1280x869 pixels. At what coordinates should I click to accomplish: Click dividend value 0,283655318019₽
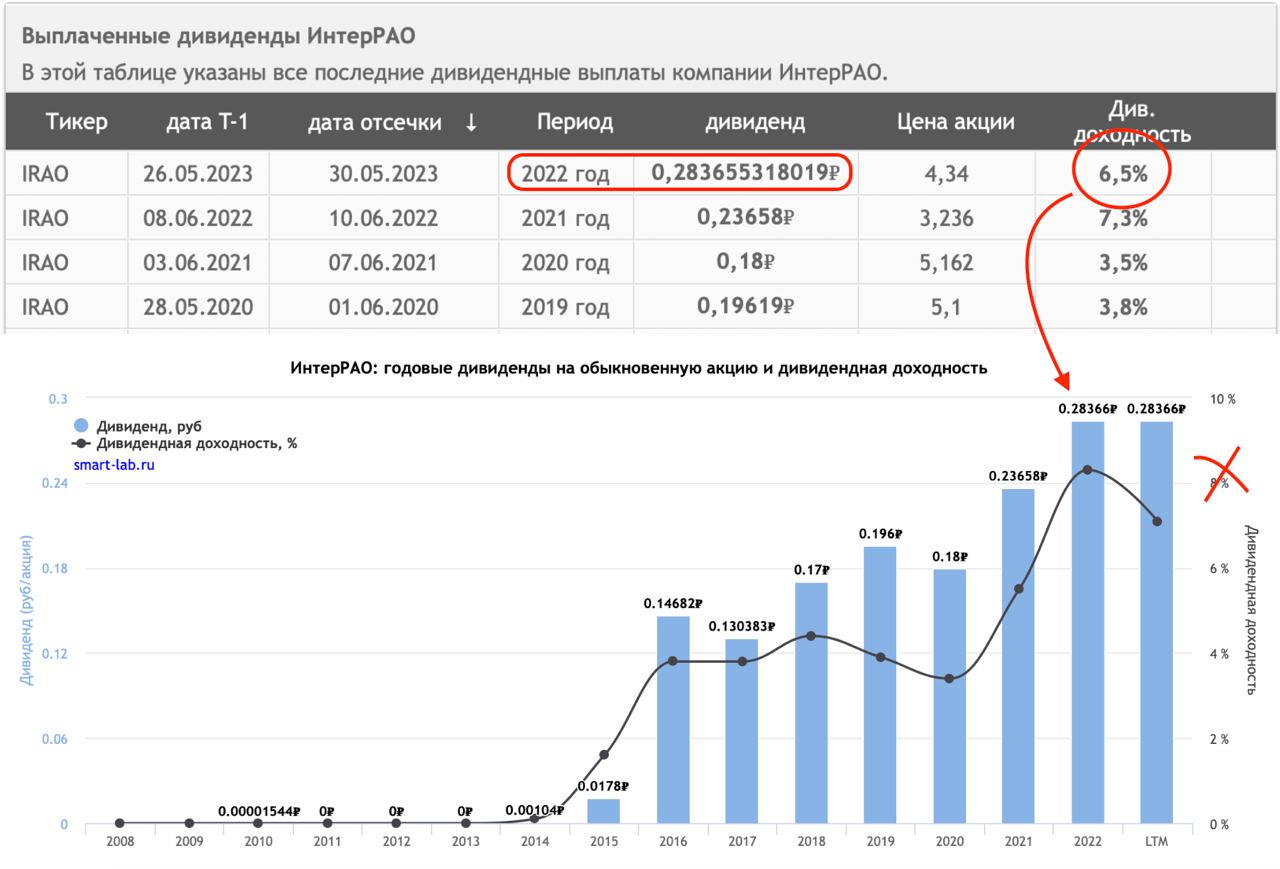(745, 173)
